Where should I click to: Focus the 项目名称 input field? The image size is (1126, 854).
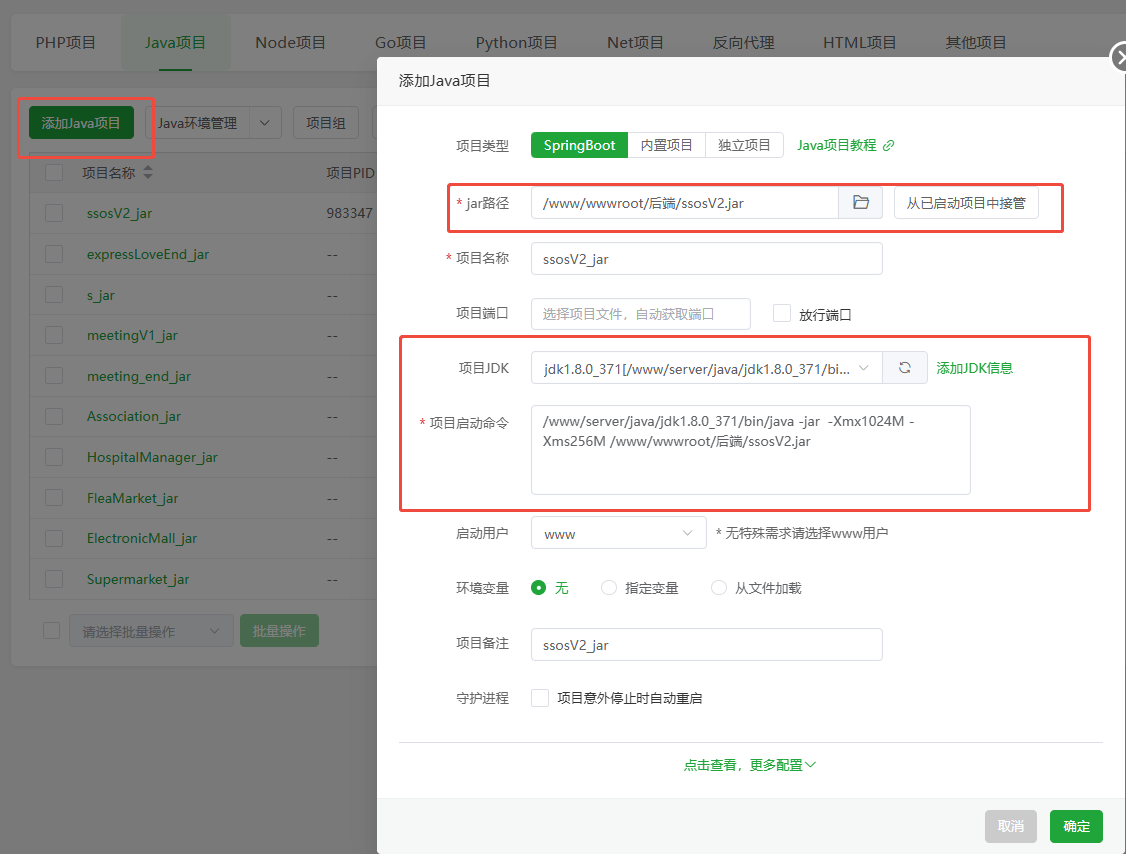pyautogui.click(x=707, y=259)
